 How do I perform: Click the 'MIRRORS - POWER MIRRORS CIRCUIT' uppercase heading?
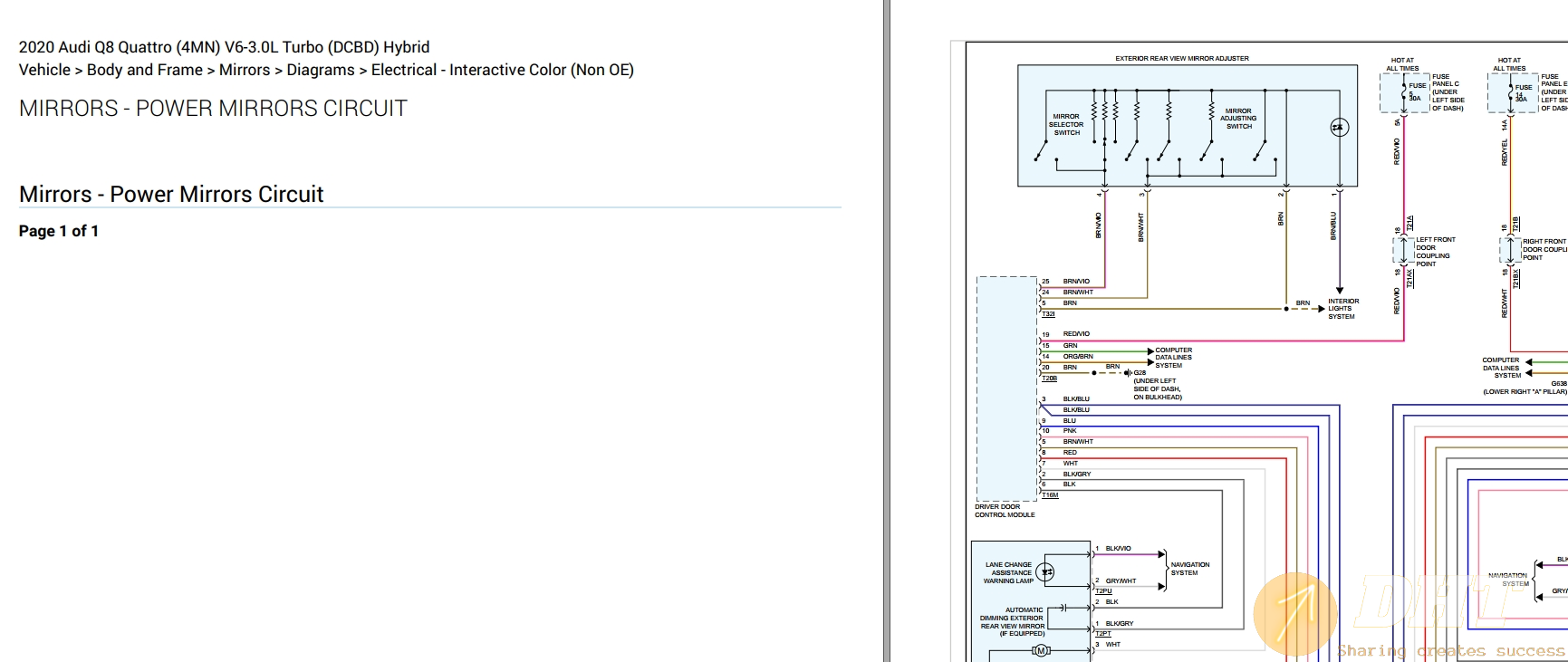point(213,109)
